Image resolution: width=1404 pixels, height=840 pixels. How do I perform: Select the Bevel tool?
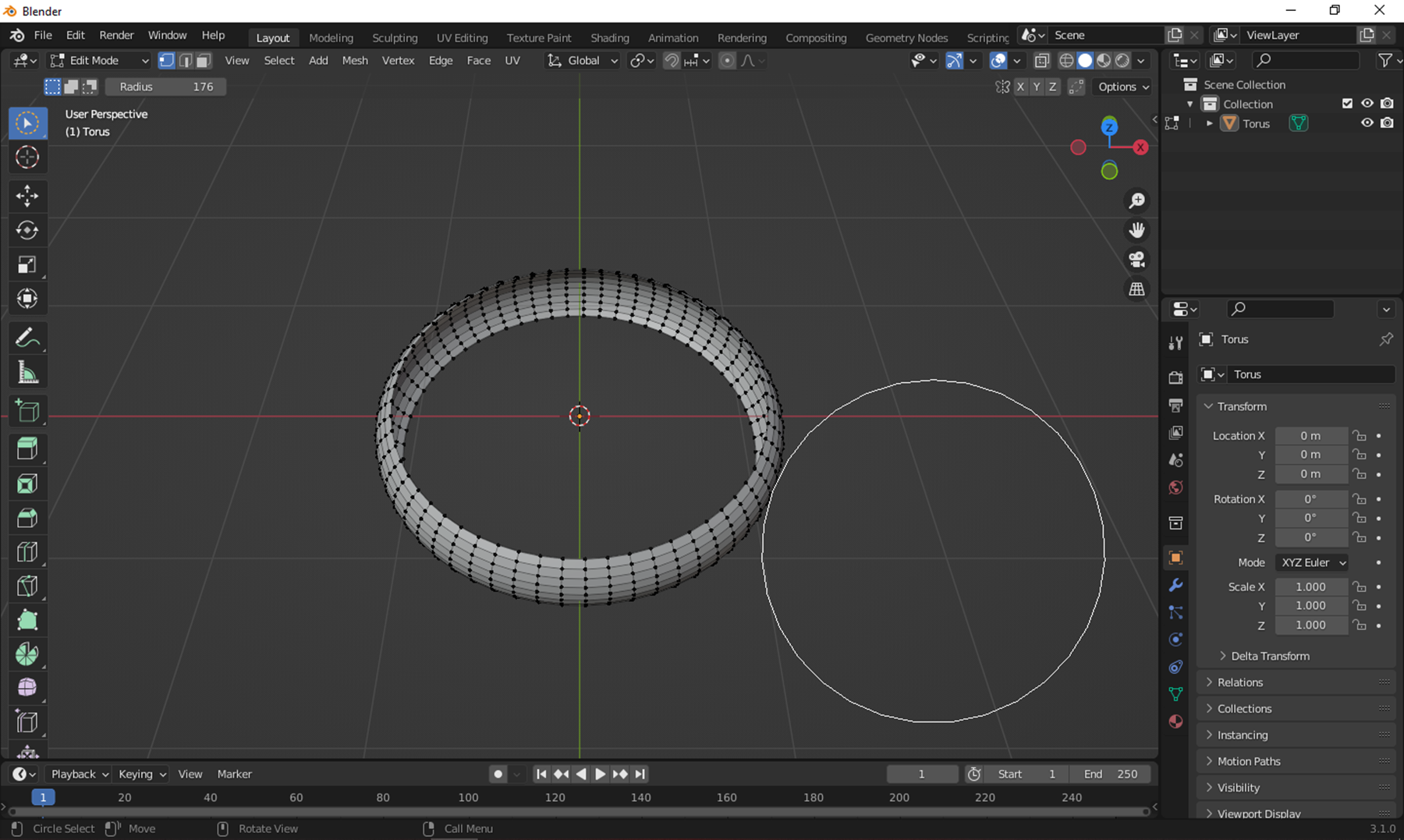tap(27, 518)
